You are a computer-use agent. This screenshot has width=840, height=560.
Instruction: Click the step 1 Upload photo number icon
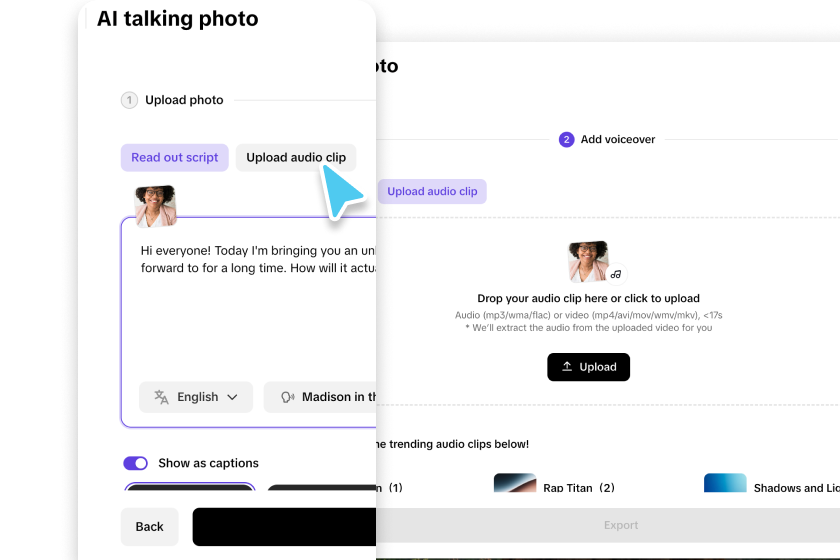click(129, 100)
